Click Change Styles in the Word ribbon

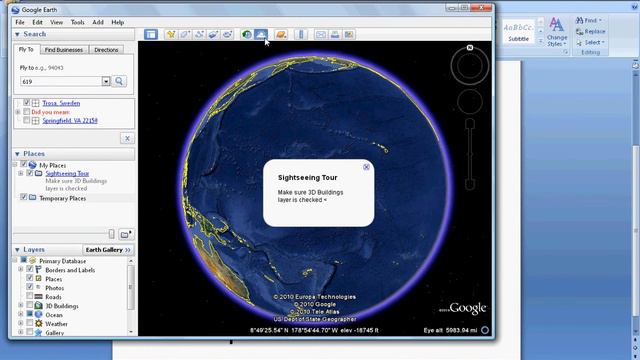(x=556, y=32)
